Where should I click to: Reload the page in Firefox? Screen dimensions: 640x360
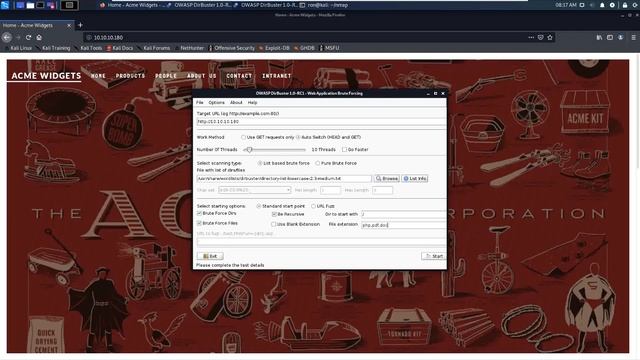(29, 37)
